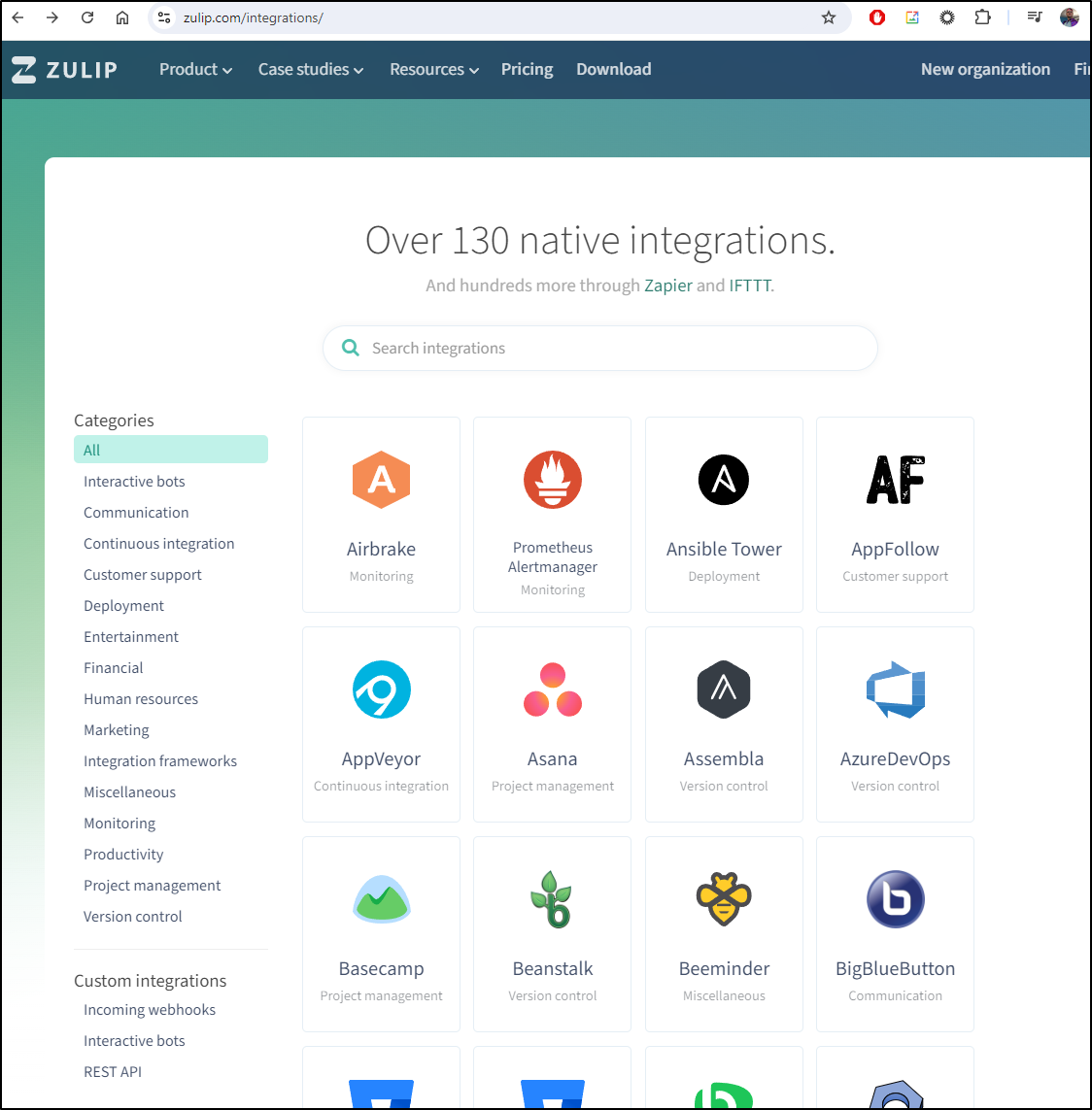Filter by Communication category
The width and height of the screenshot is (1092, 1110).
[136, 513]
